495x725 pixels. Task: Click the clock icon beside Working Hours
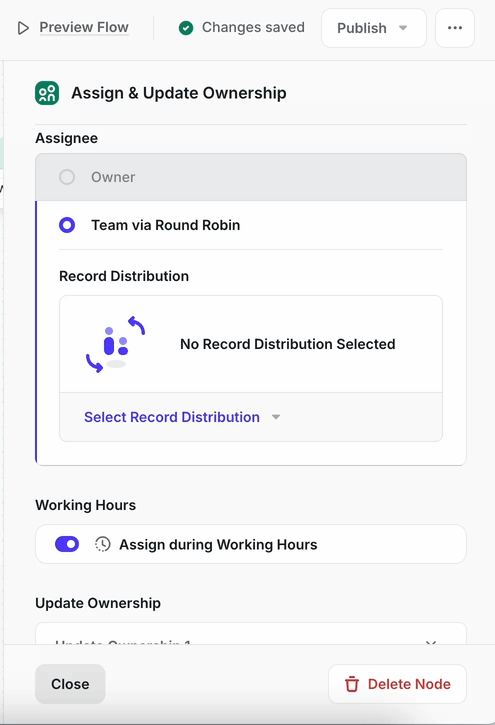[x=103, y=544]
